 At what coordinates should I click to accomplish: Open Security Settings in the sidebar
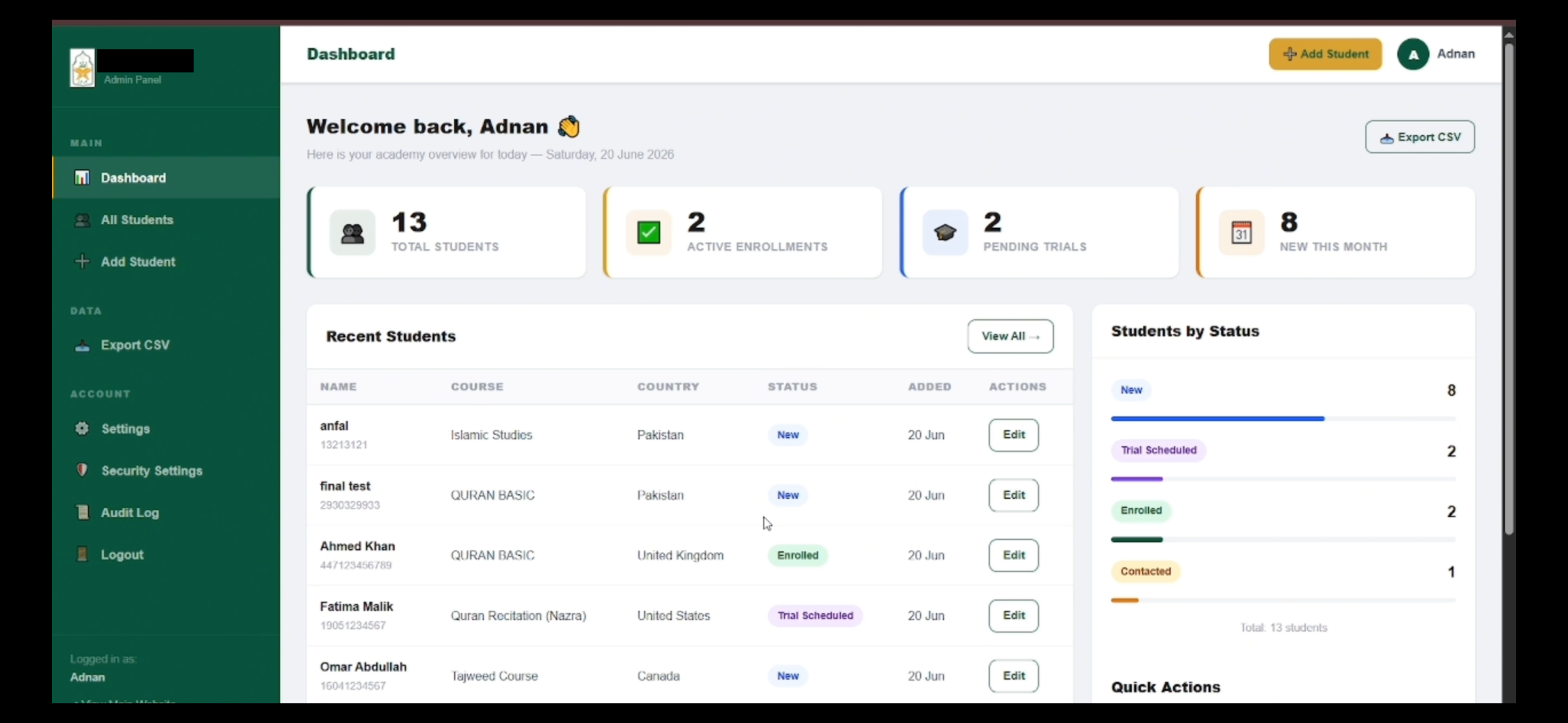[166, 470]
